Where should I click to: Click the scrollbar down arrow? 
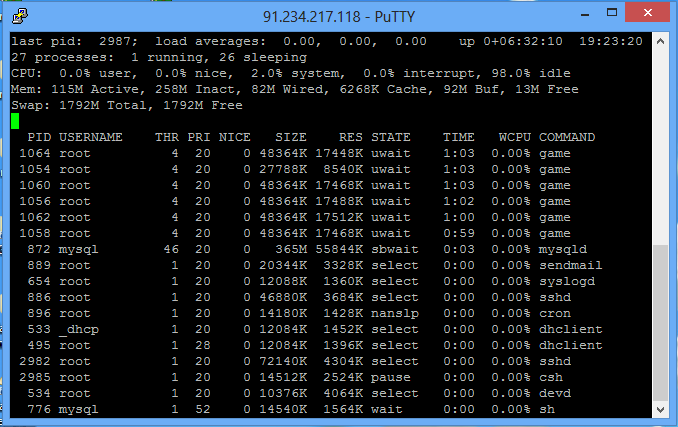point(660,409)
